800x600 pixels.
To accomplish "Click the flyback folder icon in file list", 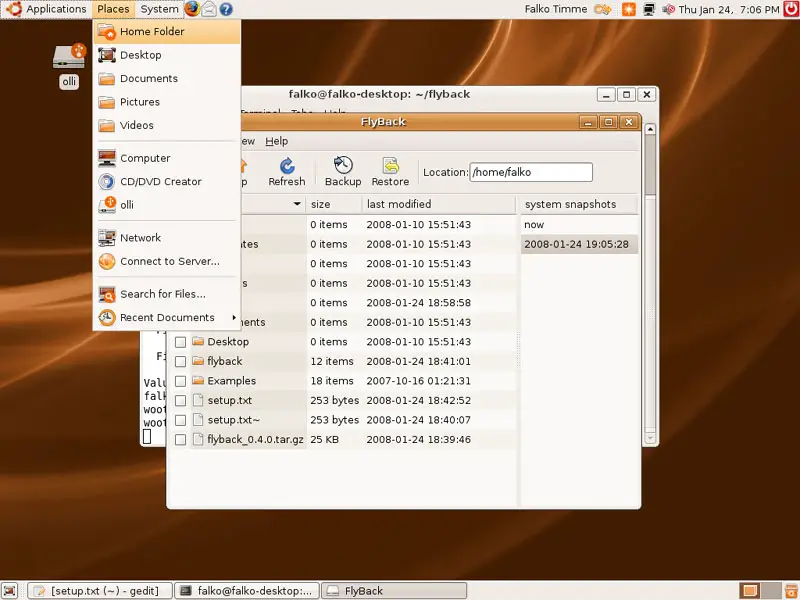I will point(198,361).
